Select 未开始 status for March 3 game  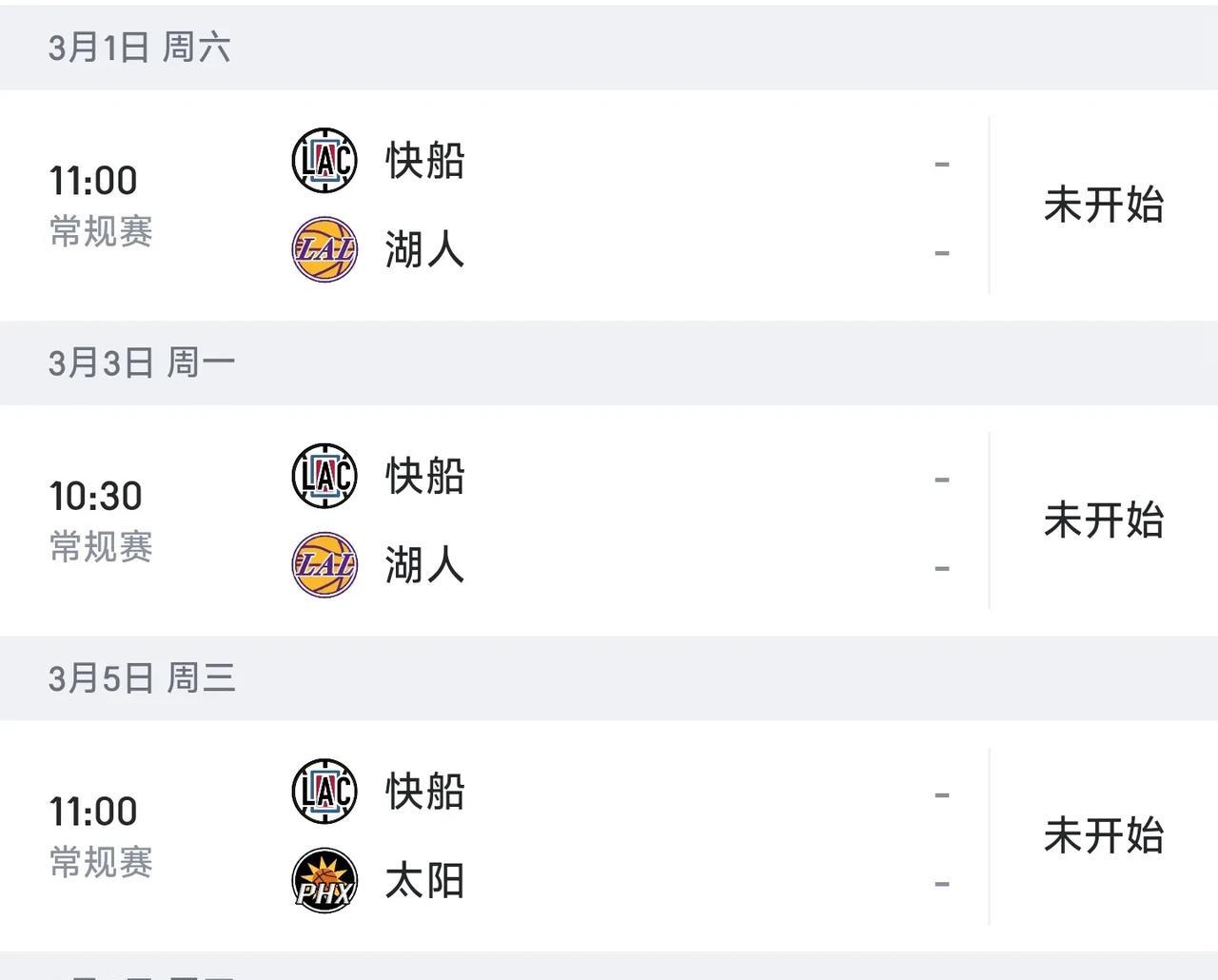pos(1104,520)
